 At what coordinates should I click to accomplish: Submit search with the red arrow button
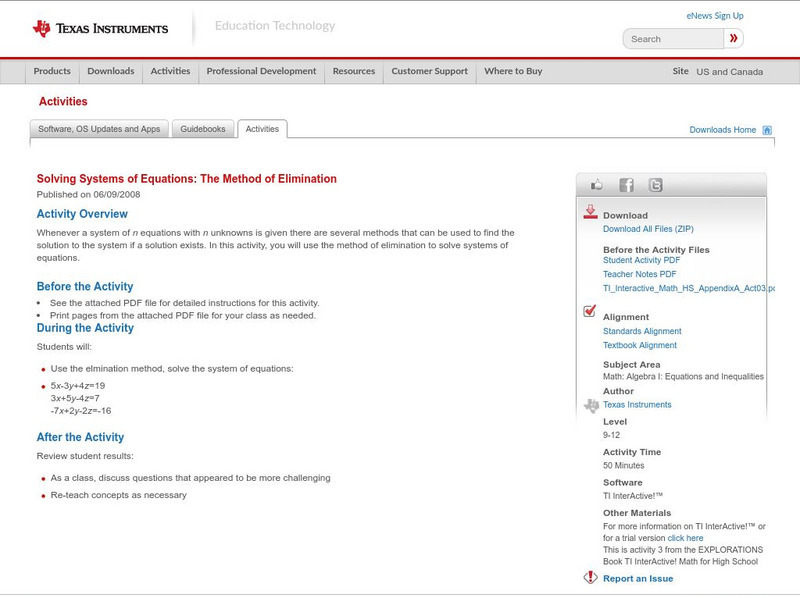733,38
